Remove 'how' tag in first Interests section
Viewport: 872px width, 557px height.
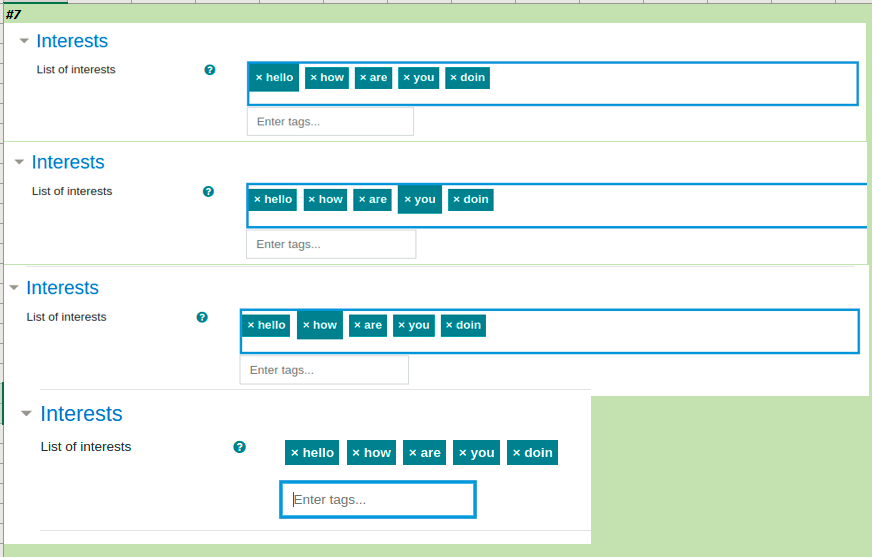[x=327, y=78]
